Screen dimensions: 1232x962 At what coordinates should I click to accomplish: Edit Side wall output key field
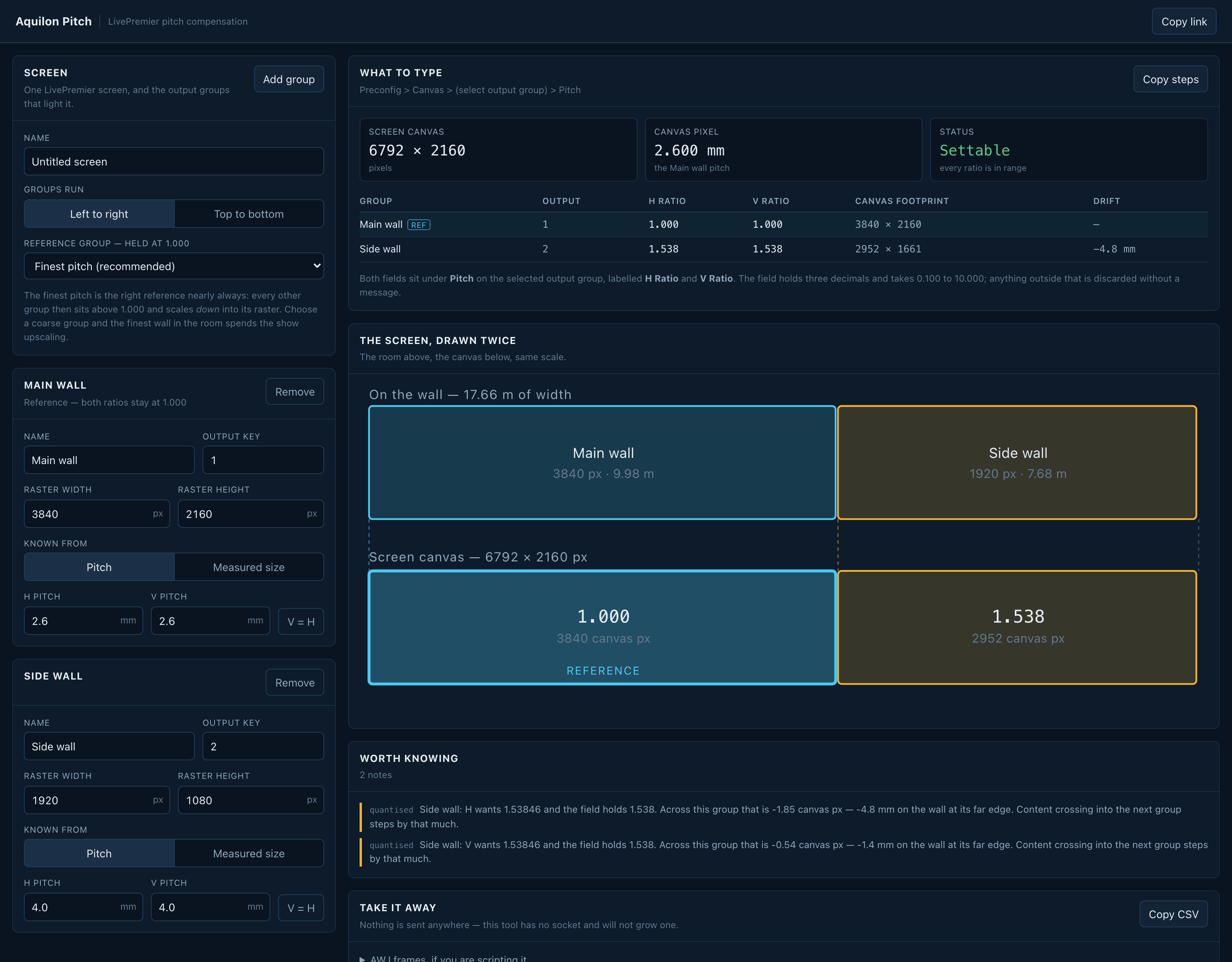coord(263,746)
